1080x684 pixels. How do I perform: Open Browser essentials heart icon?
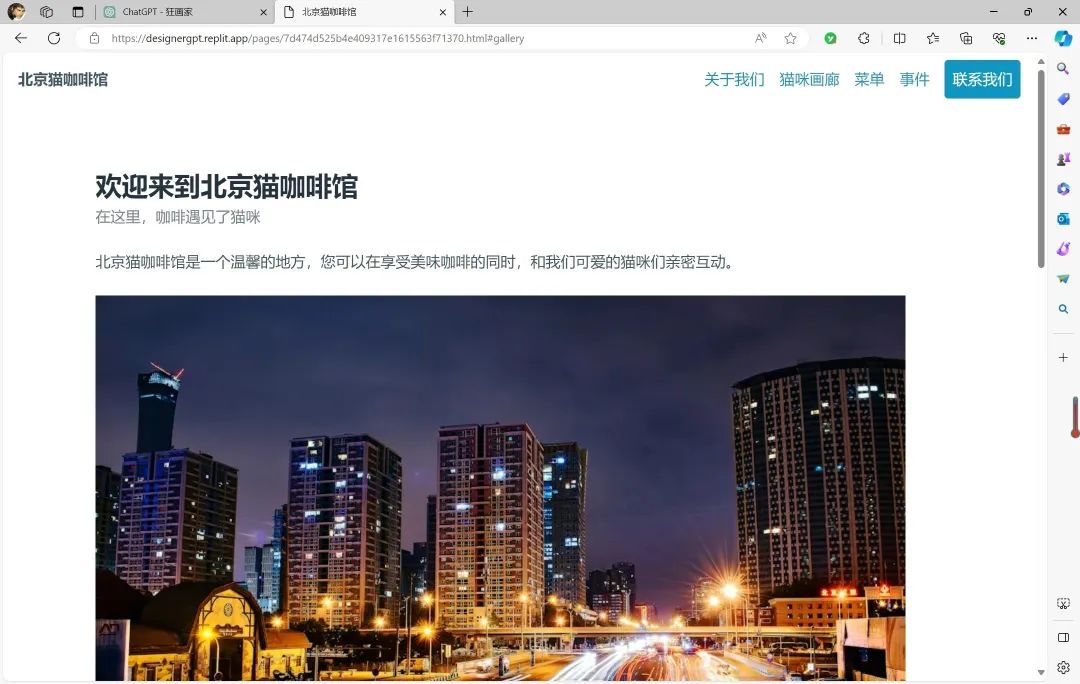[999, 39]
